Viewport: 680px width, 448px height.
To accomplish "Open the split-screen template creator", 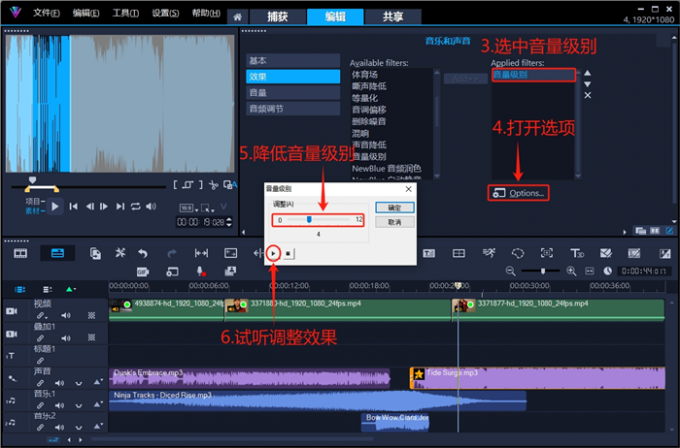I will point(459,253).
